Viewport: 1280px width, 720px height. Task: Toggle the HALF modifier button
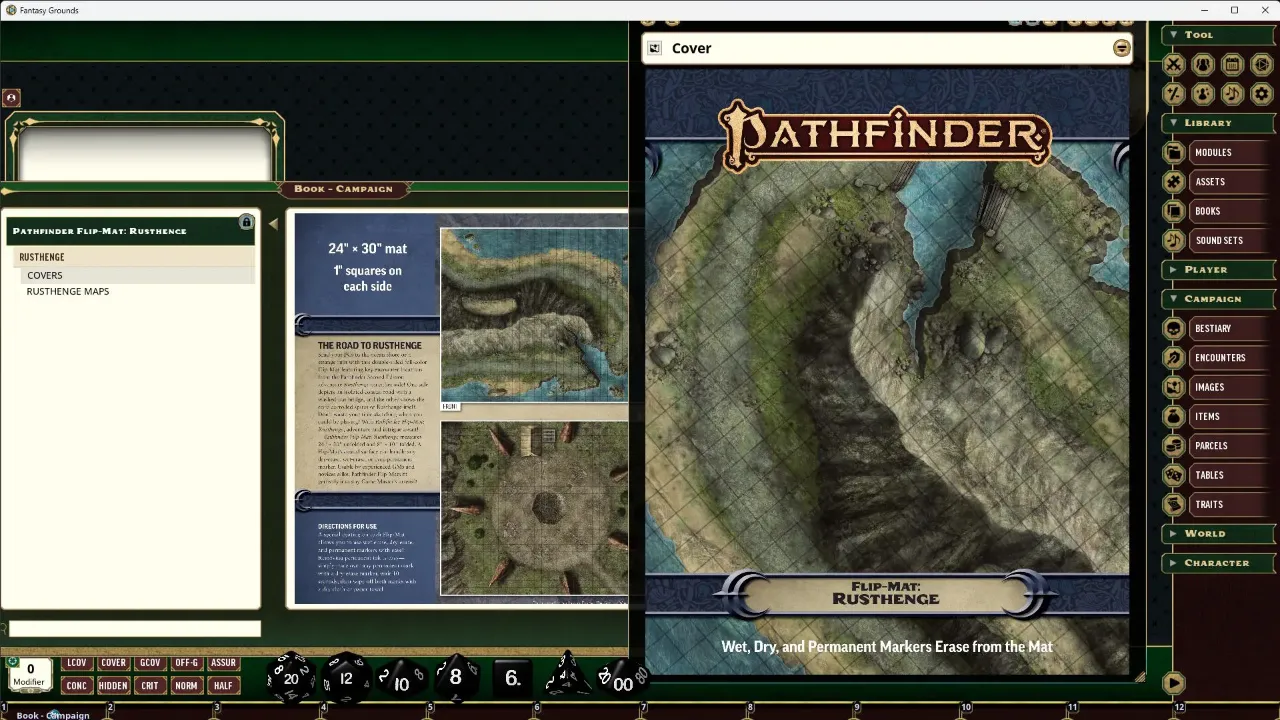click(223, 686)
